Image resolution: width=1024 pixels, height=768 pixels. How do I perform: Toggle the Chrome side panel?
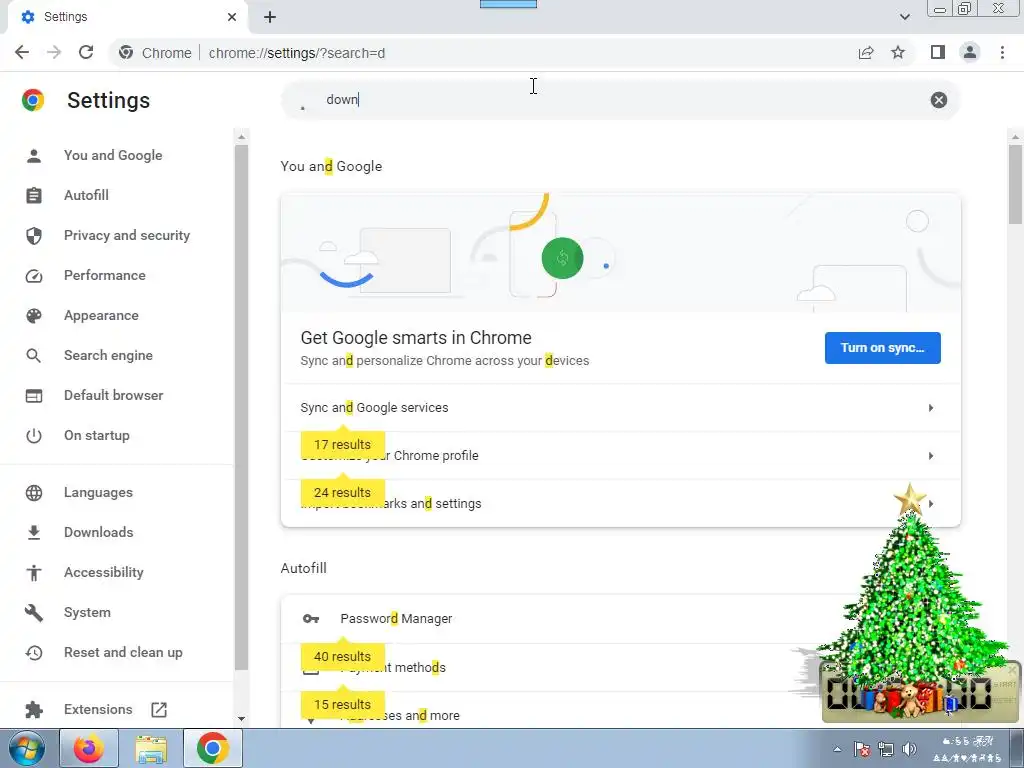(x=938, y=52)
